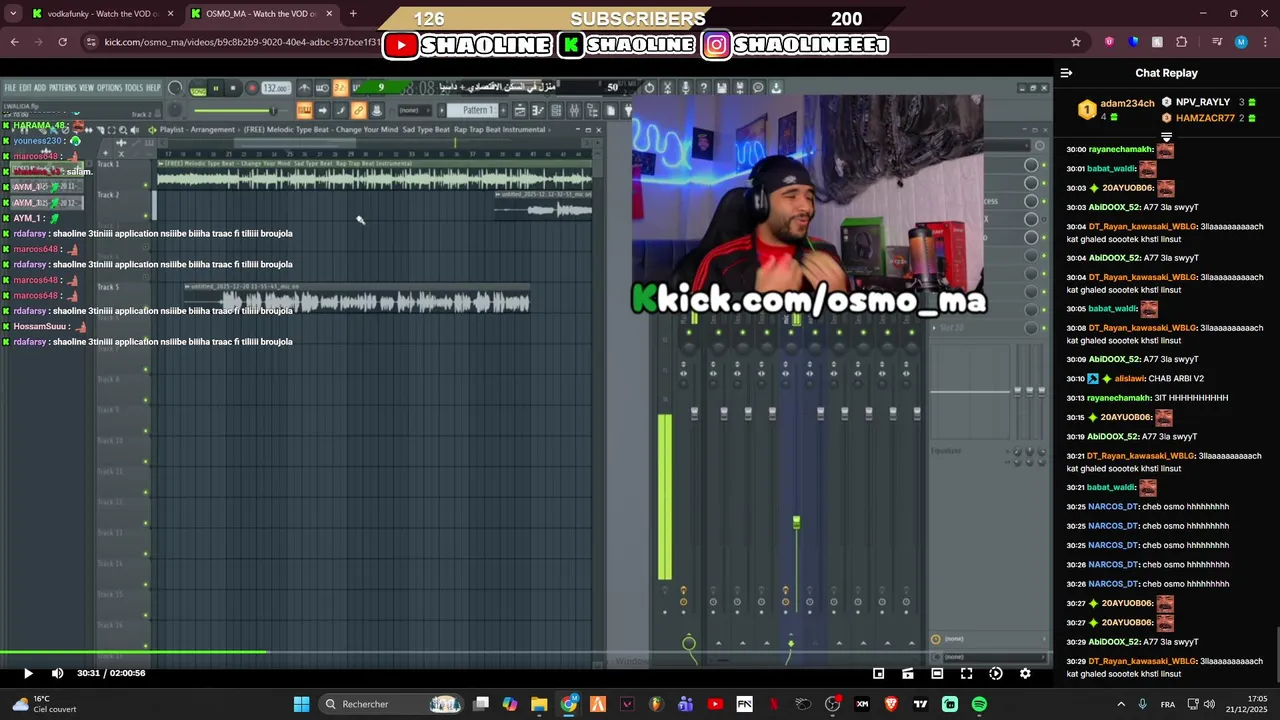Click the TOOLS menu in FL Studio video

click(134, 88)
